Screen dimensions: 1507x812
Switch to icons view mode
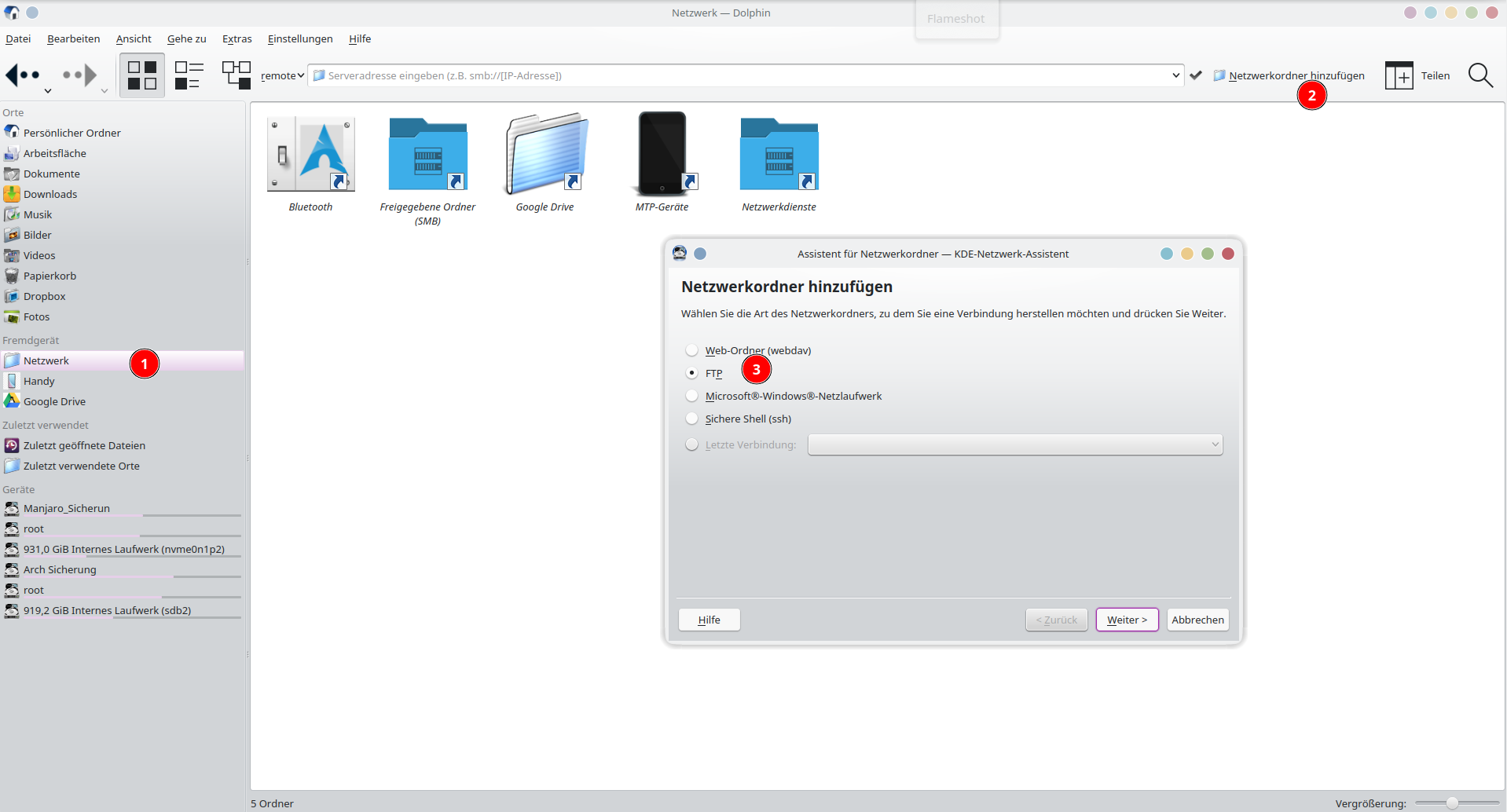142,75
